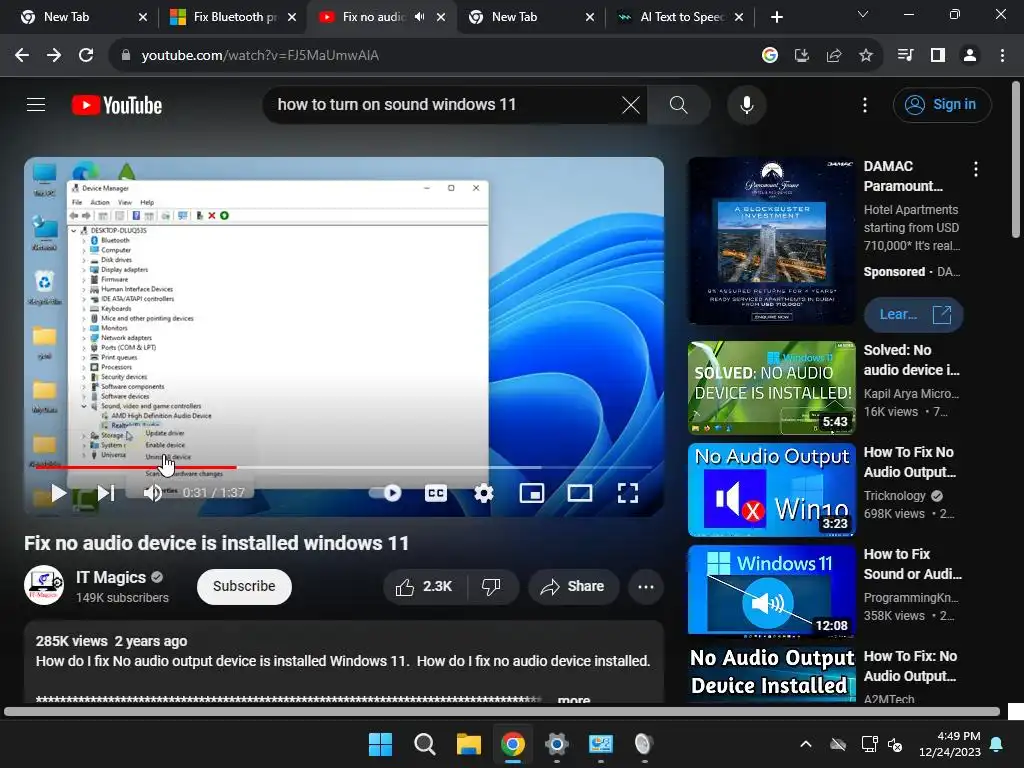The image size is (1024, 768).
Task: Like the video with 2.3K likes
Action: click(424, 586)
